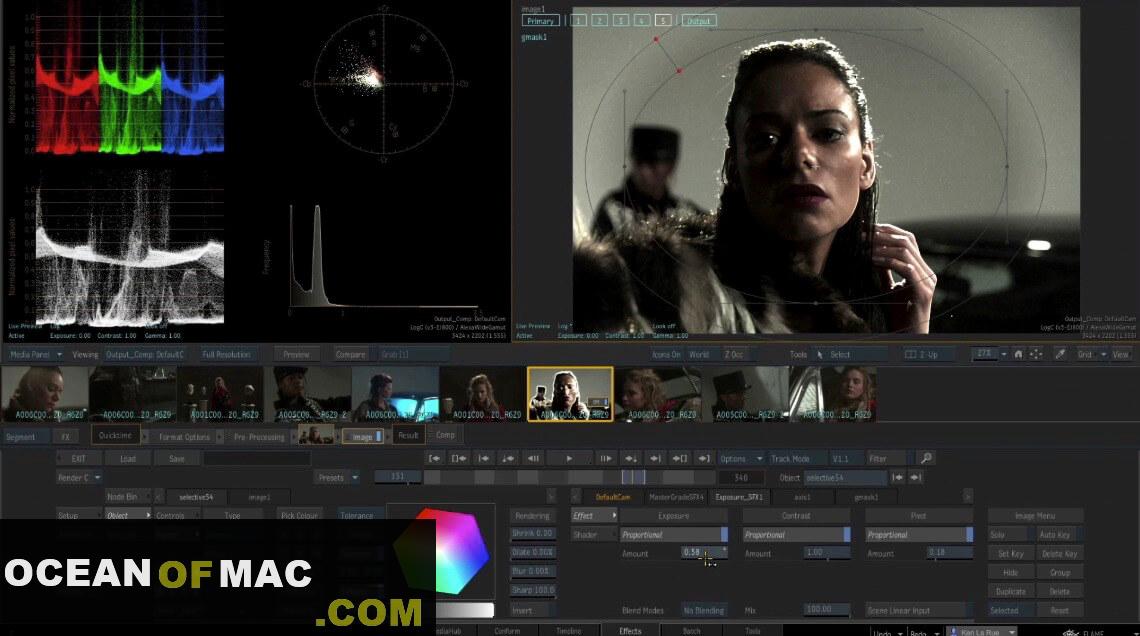Jump to next object keyframe icon

coord(915,478)
